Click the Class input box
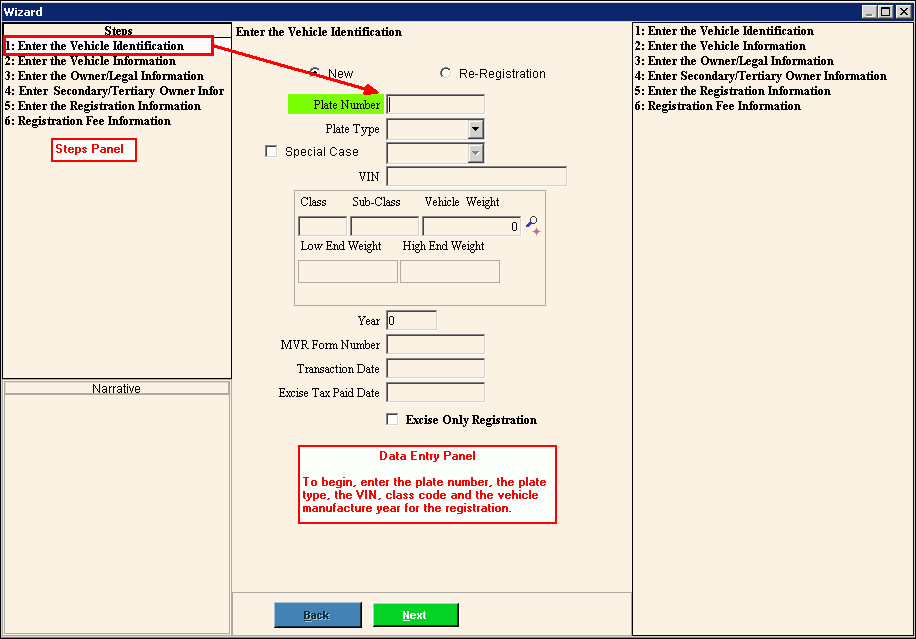Image resolution: width=916 pixels, height=639 pixels. coord(322,226)
